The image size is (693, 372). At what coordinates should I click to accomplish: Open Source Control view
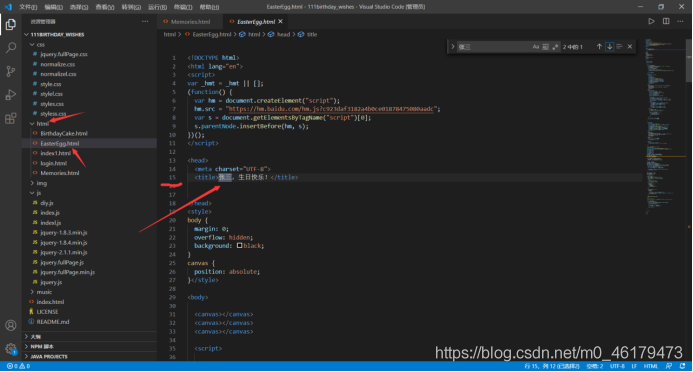point(11,71)
